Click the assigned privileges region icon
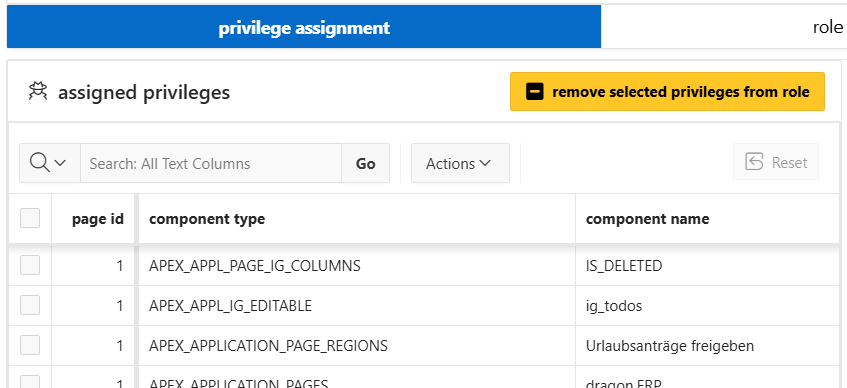Viewport: 847px width, 388px height. 38,92
